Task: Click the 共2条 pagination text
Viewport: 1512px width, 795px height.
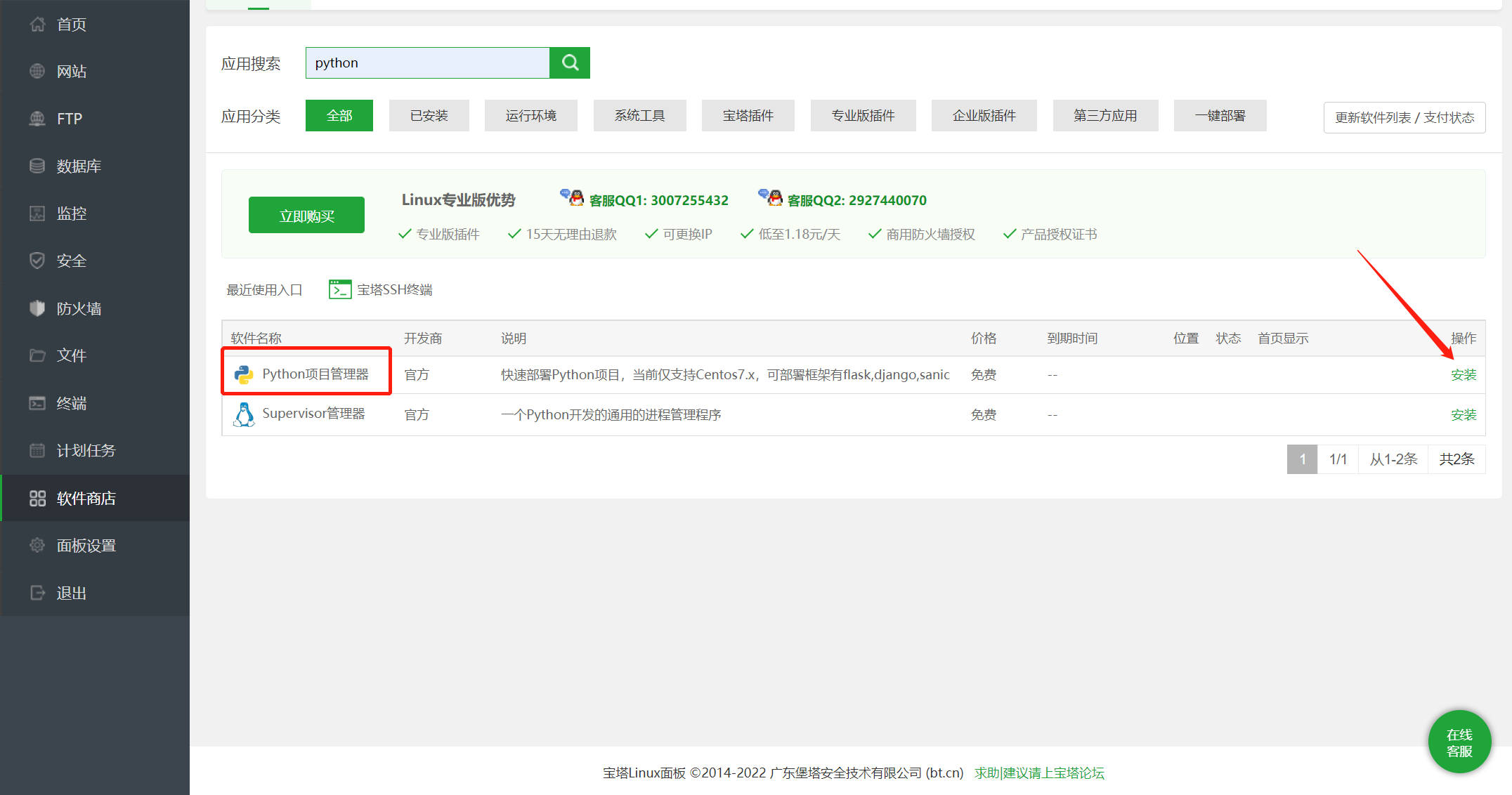Action: (1456, 459)
